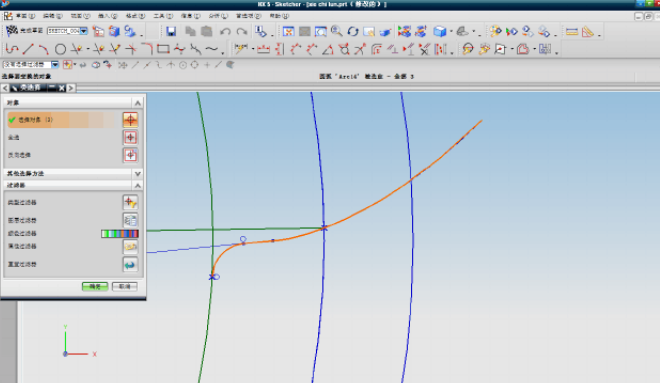The width and height of the screenshot is (660, 383).
Task: Click the Save floppy disk icon
Action: pyautogui.click(x=171, y=31)
